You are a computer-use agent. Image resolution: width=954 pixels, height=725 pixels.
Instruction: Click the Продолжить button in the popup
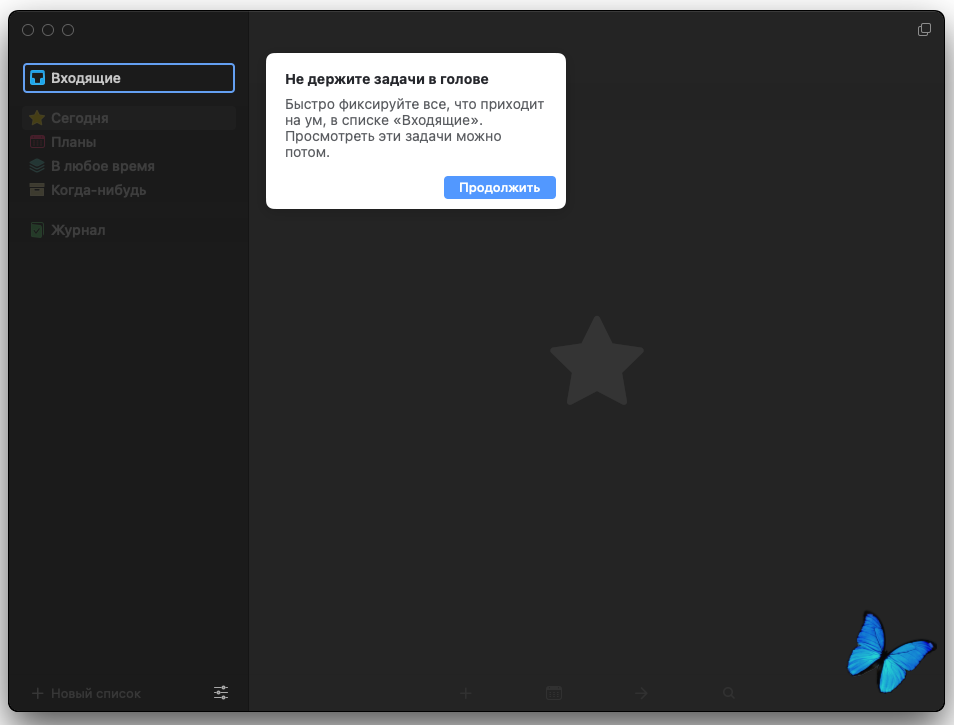coord(499,187)
